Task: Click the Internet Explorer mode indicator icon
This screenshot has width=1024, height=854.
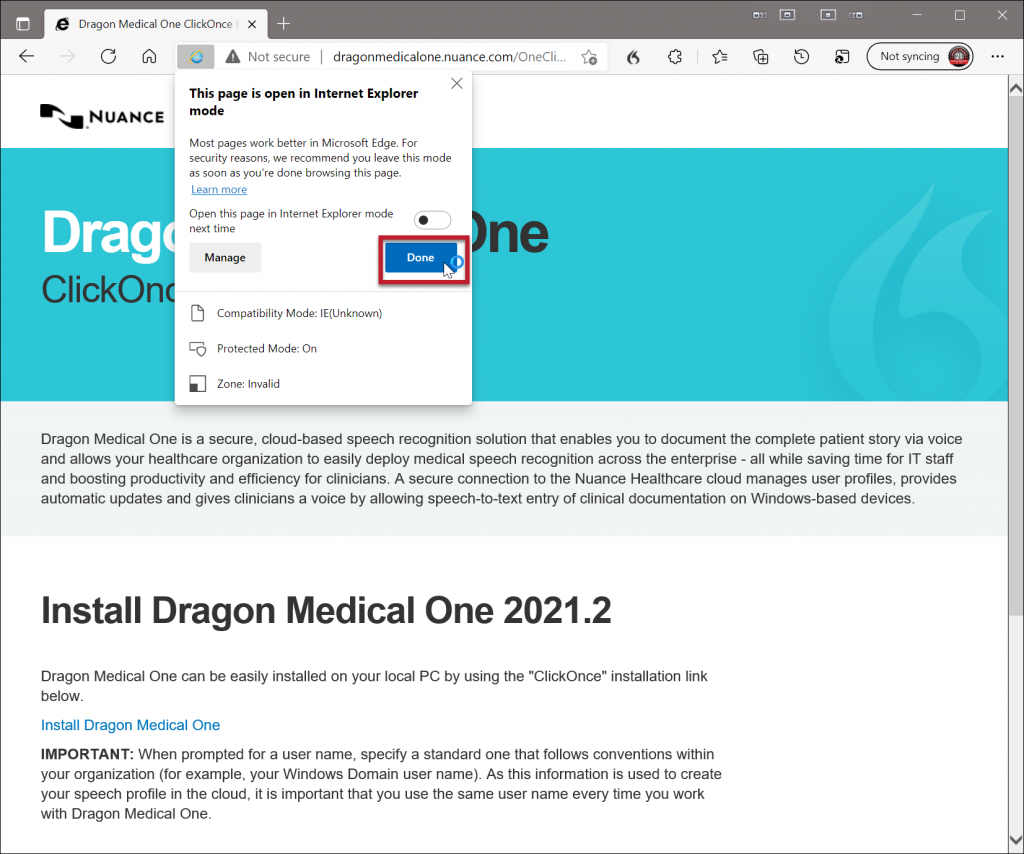Action: coord(195,57)
